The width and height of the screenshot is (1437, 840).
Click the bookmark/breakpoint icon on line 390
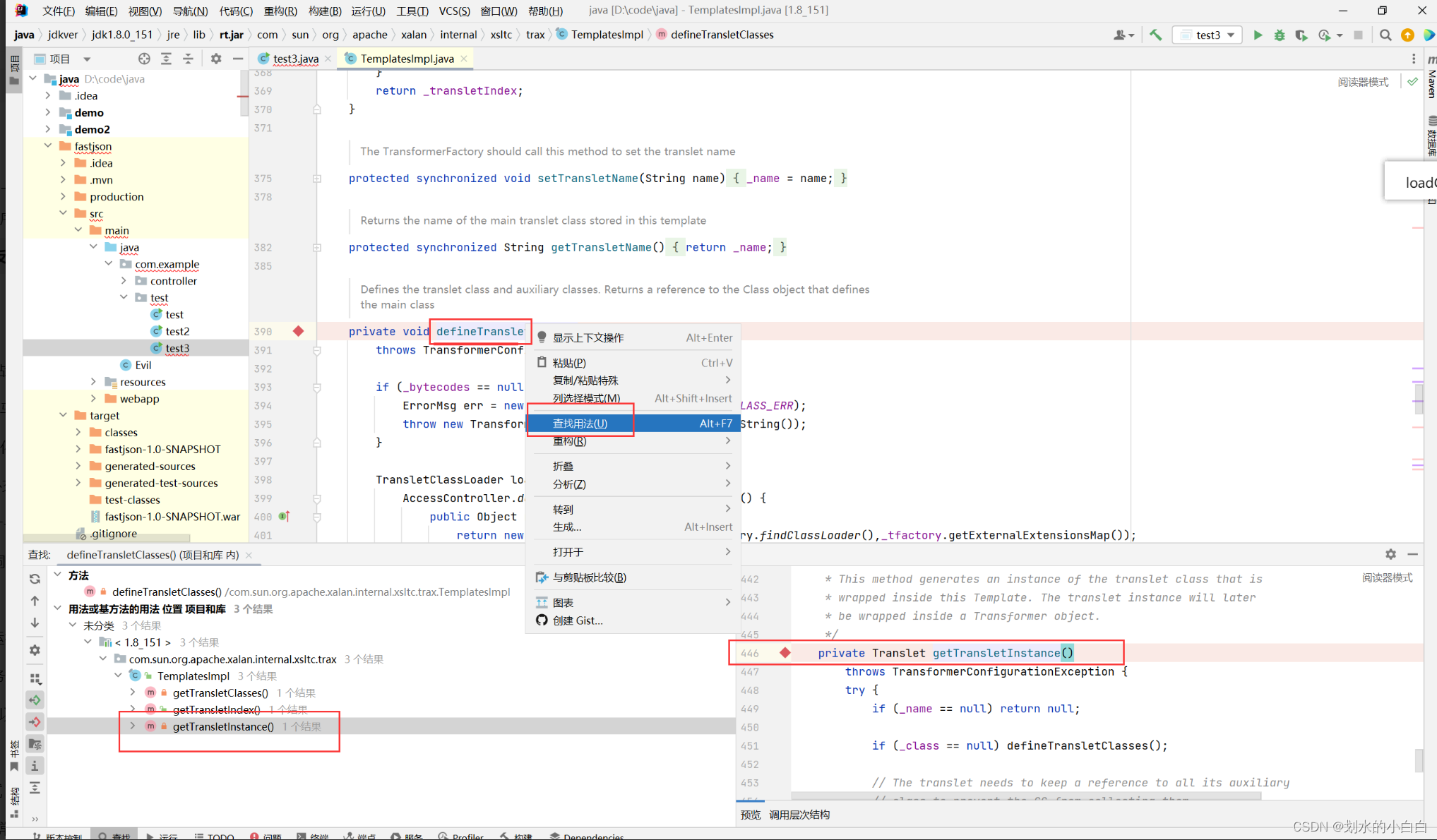(x=298, y=331)
